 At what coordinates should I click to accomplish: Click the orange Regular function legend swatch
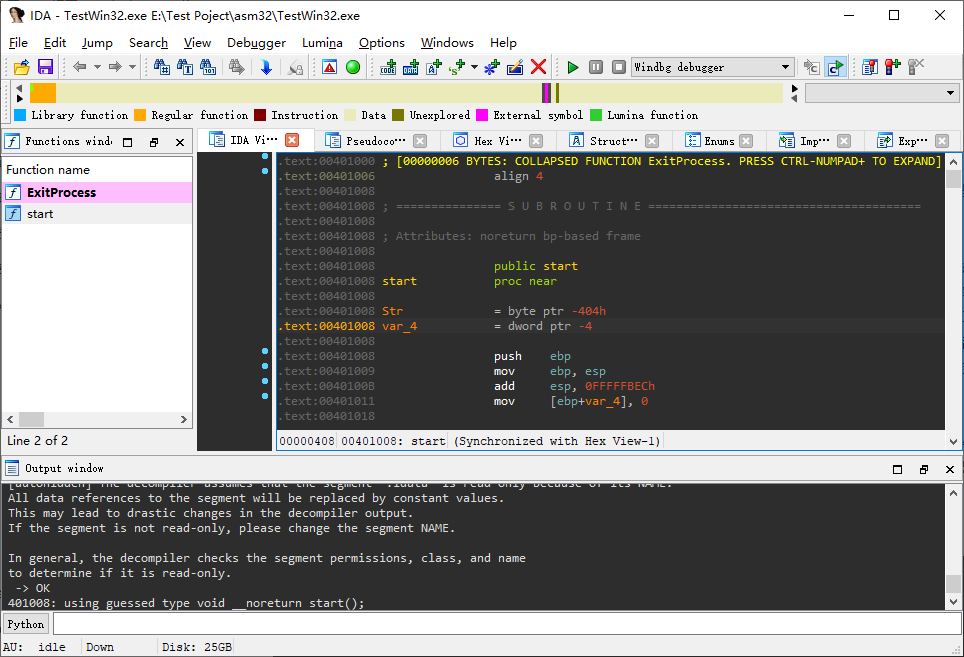click(x=140, y=115)
